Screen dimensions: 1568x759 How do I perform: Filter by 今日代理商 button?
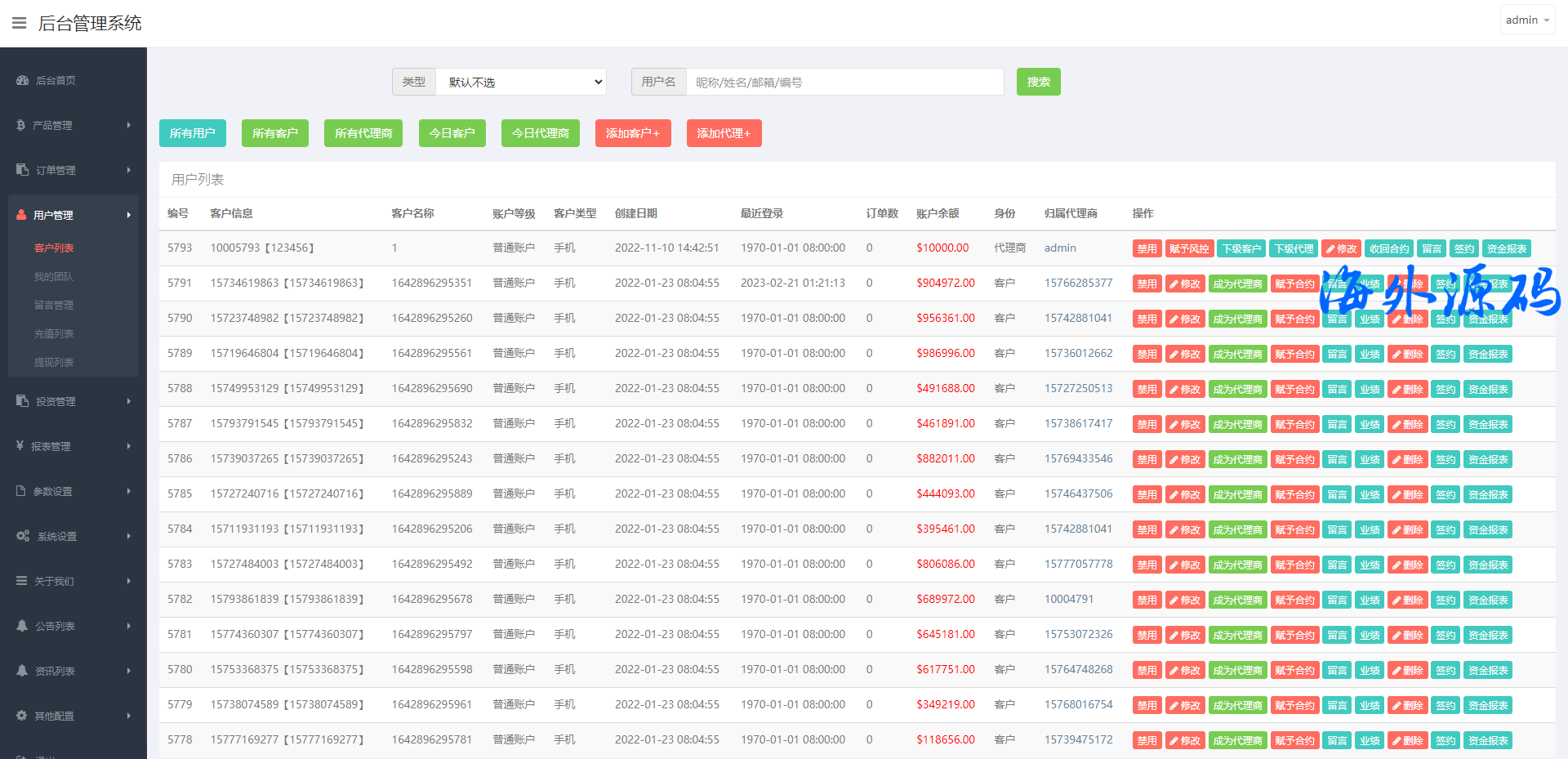540,133
